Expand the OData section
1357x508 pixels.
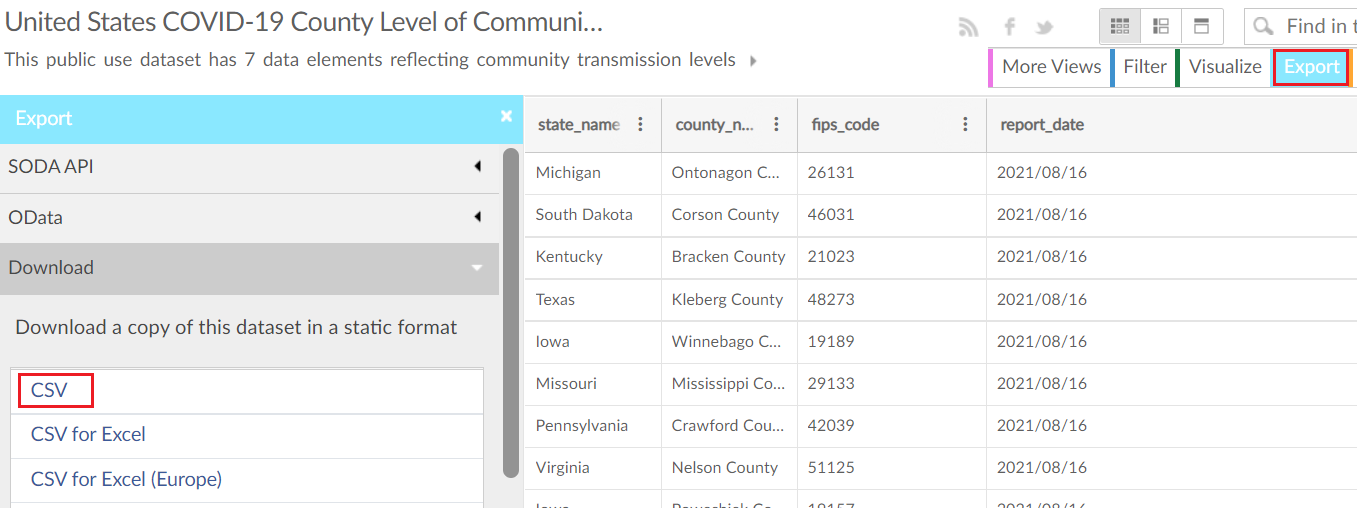pos(248,217)
